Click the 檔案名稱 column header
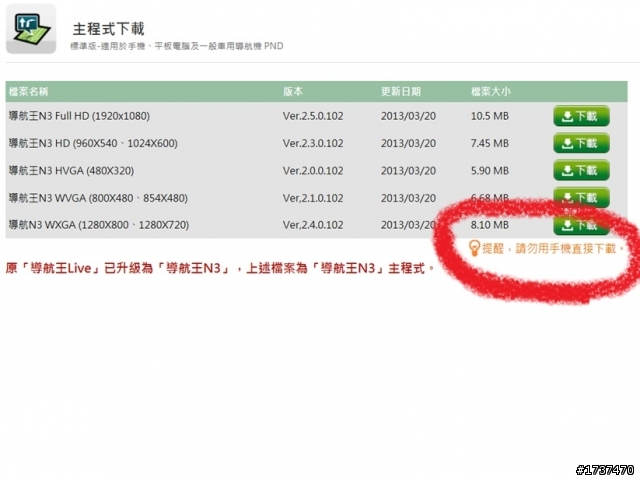 point(29,91)
